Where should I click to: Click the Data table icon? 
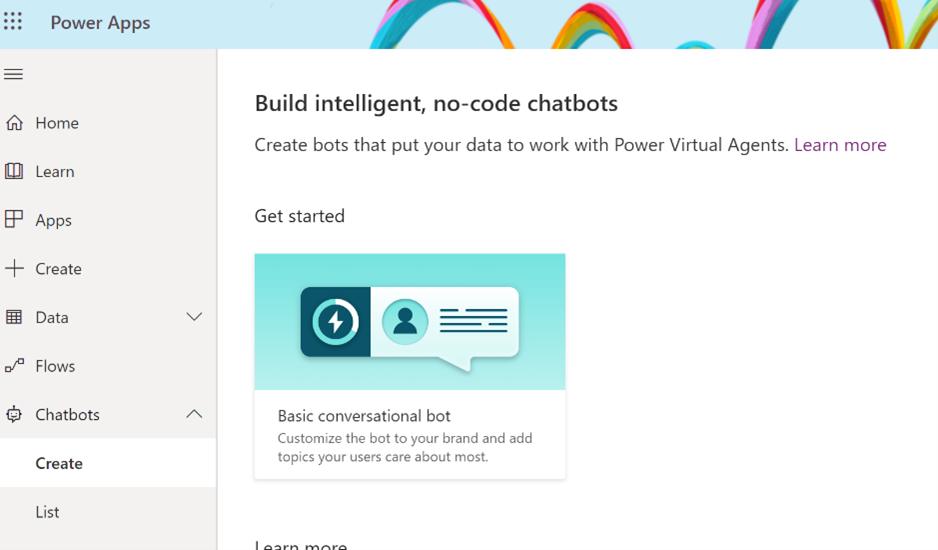[x=14, y=317]
